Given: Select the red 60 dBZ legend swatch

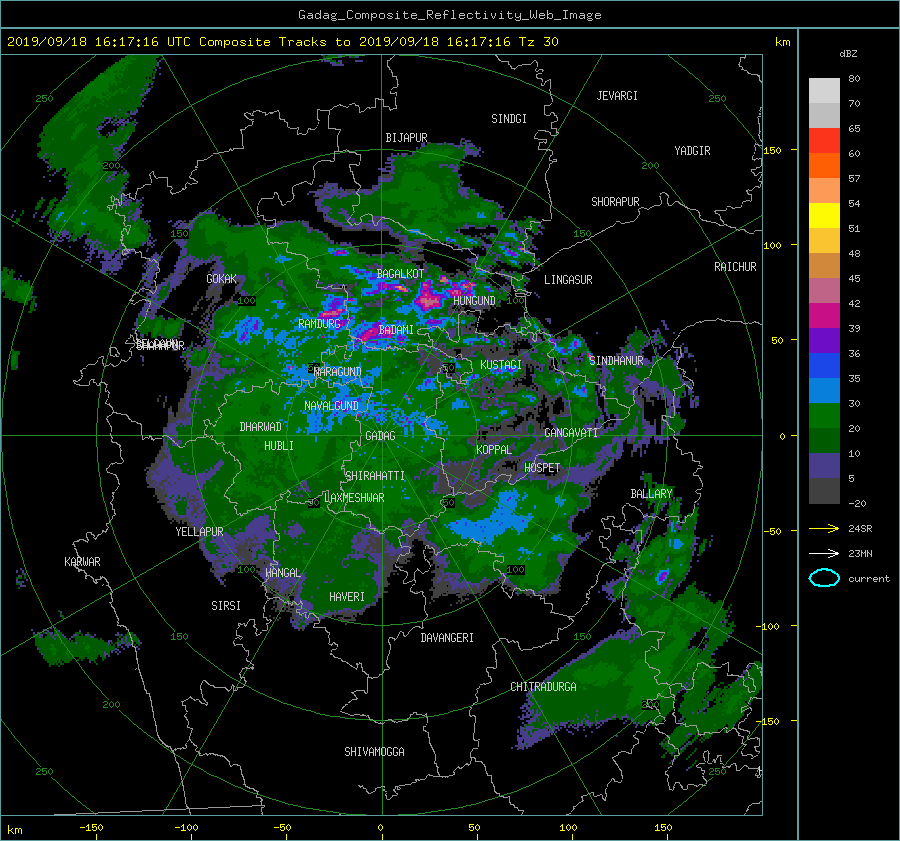Looking at the screenshot, I should pyautogui.click(x=824, y=141).
